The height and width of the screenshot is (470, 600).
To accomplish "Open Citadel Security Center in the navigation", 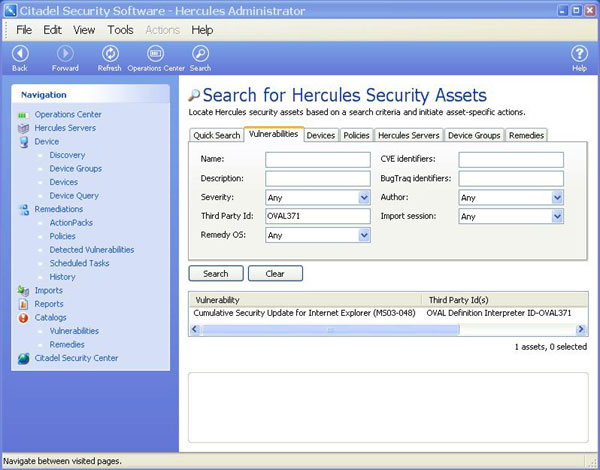I will (76, 358).
